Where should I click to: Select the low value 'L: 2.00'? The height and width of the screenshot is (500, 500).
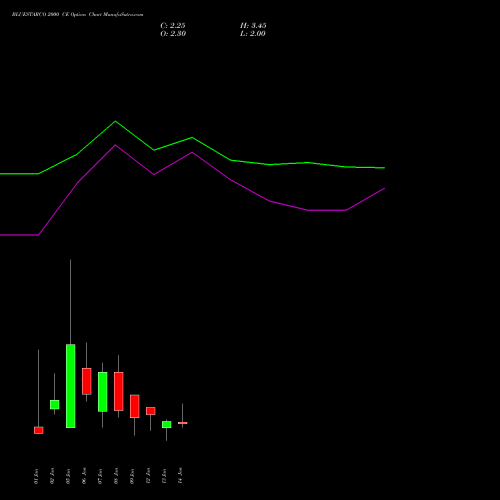[x=253, y=34]
